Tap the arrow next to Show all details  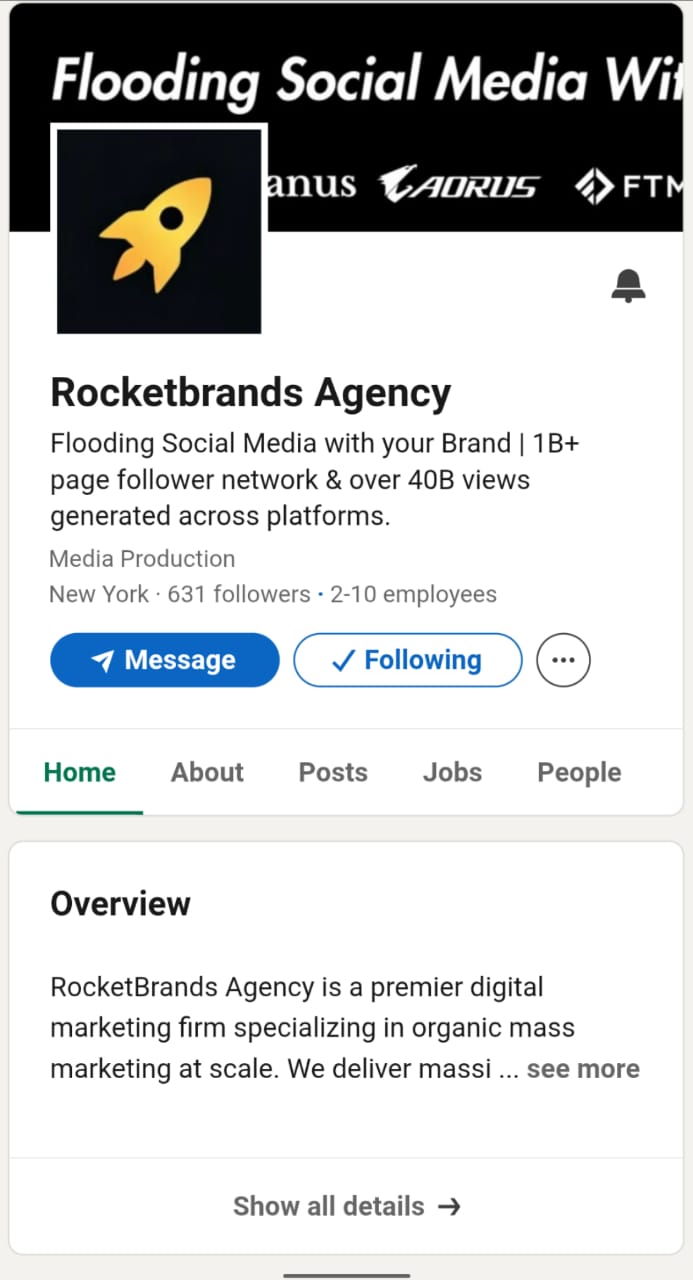(449, 1206)
